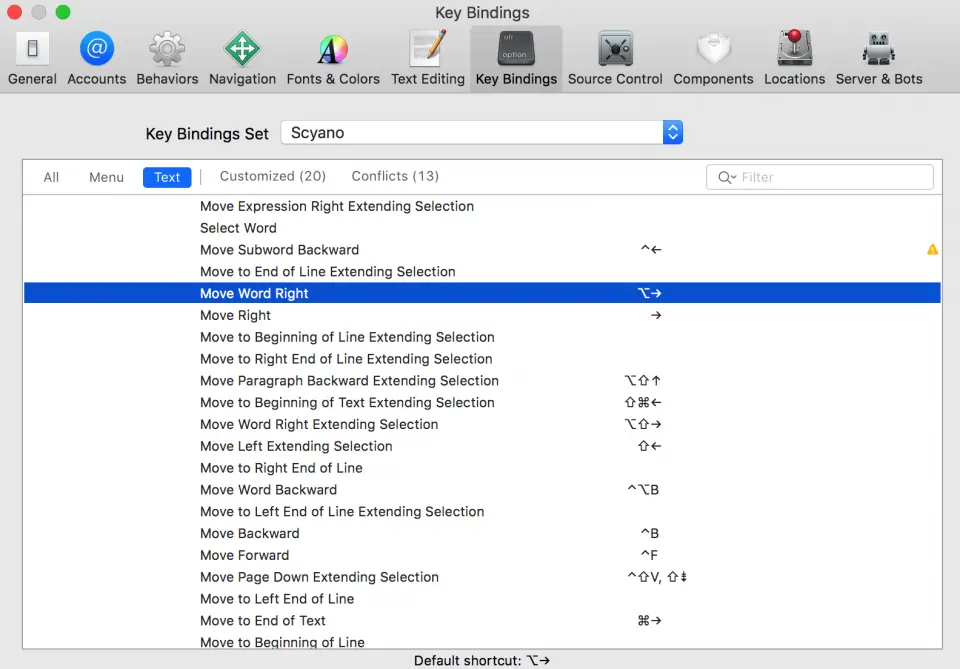Select the Behaviors gear icon
Image resolution: width=960 pixels, height=669 pixels.
coord(167,48)
